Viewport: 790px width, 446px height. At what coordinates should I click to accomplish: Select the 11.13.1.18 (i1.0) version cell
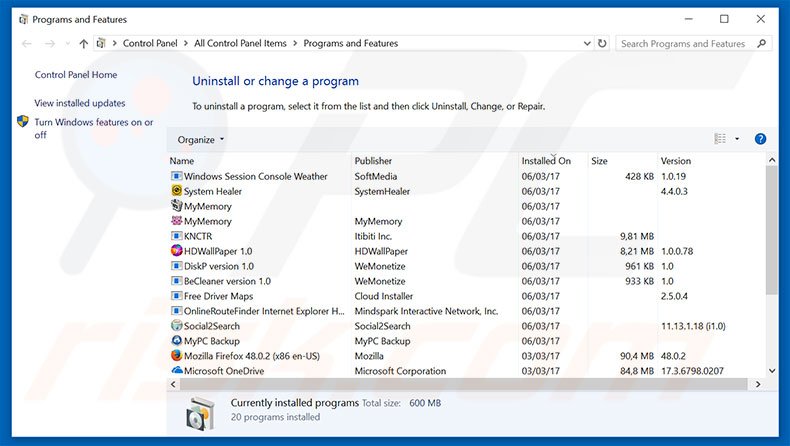tap(693, 326)
